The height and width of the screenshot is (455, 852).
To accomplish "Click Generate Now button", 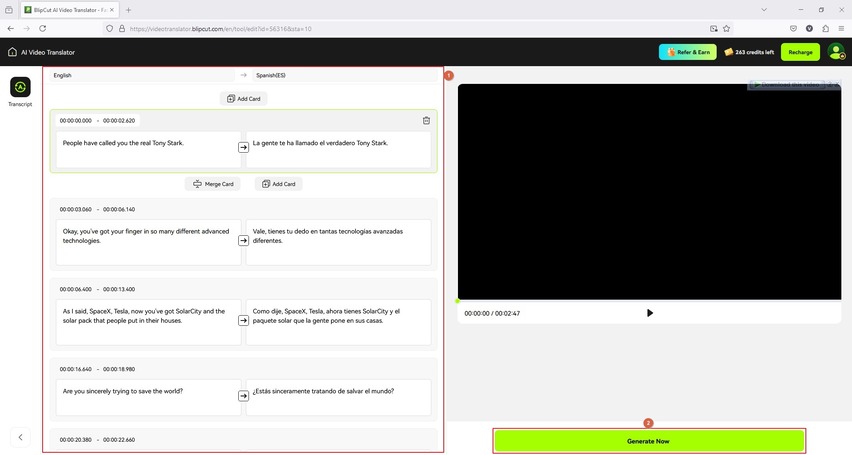I will pyautogui.click(x=648, y=440).
